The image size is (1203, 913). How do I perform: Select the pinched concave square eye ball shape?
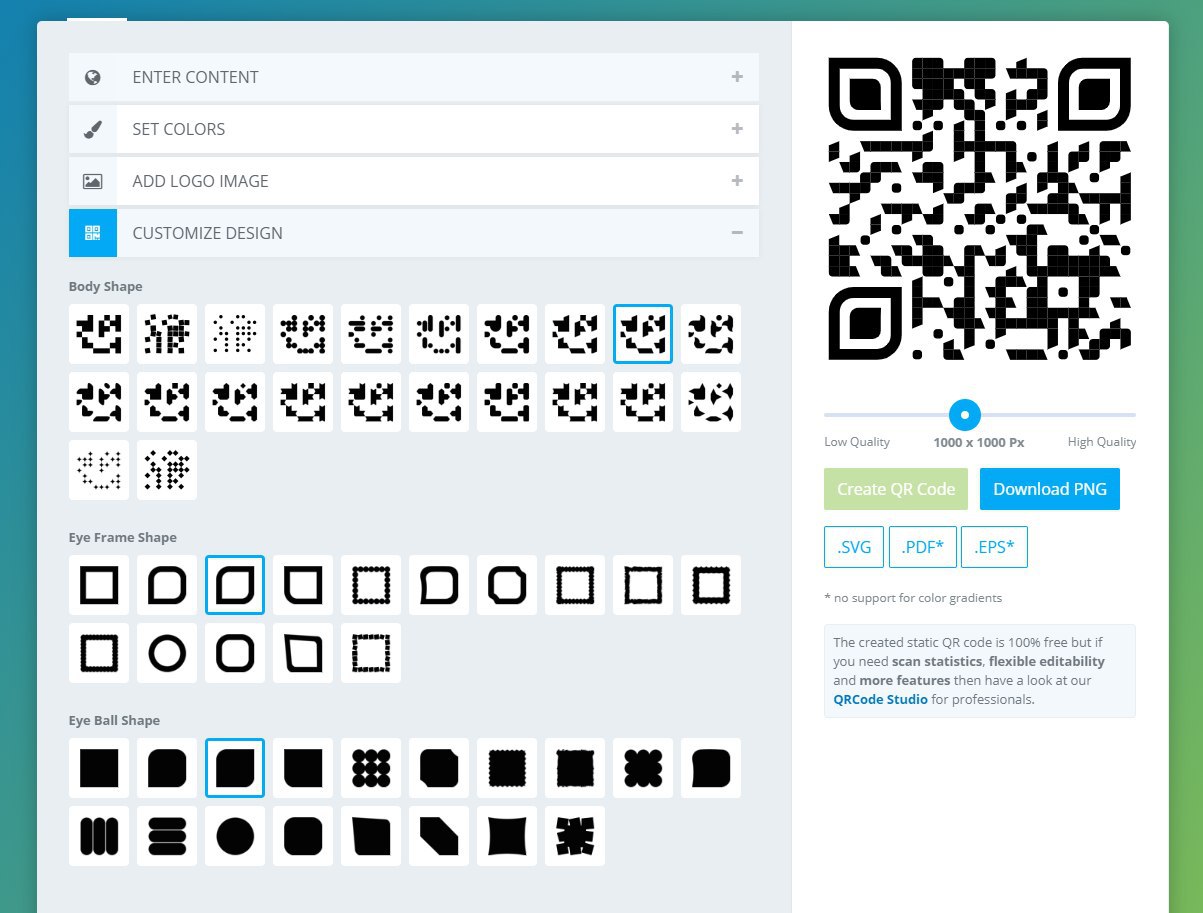(x=507, y=836)
